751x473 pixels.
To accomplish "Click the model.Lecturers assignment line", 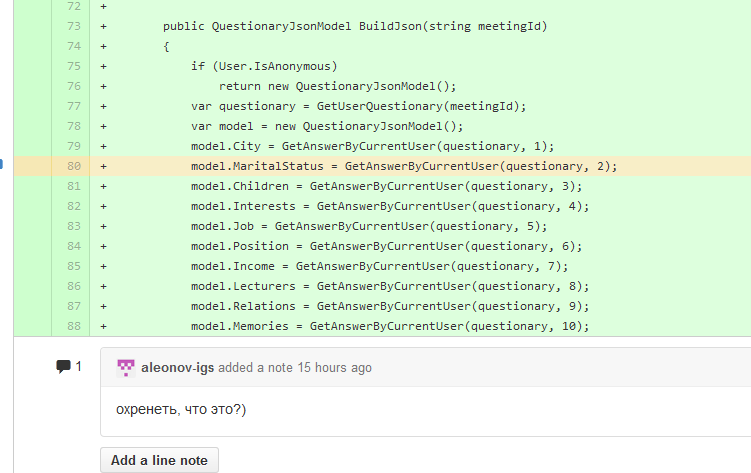I will pos(390,286).
